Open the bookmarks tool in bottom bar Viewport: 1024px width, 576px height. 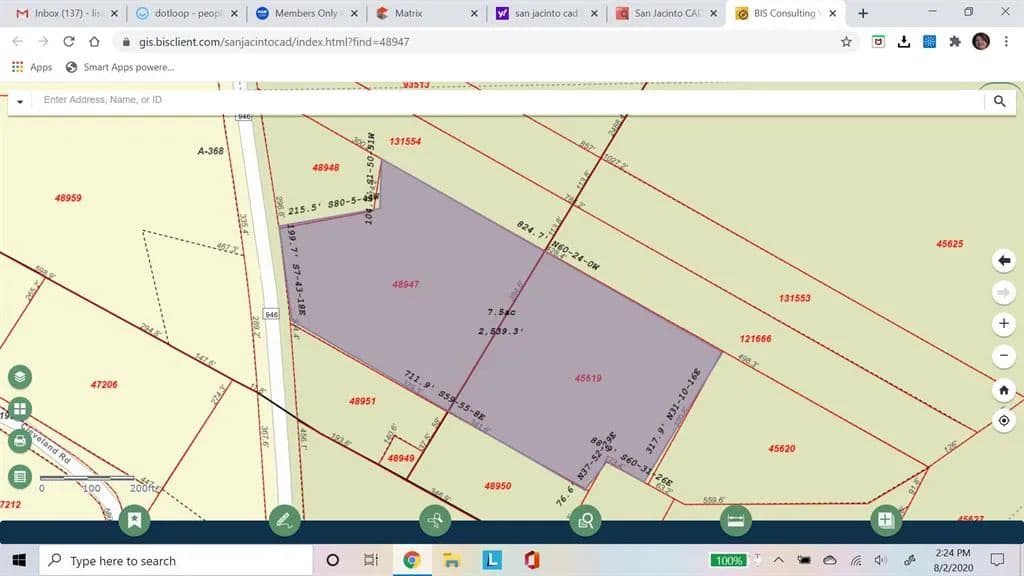pos(134,519)
